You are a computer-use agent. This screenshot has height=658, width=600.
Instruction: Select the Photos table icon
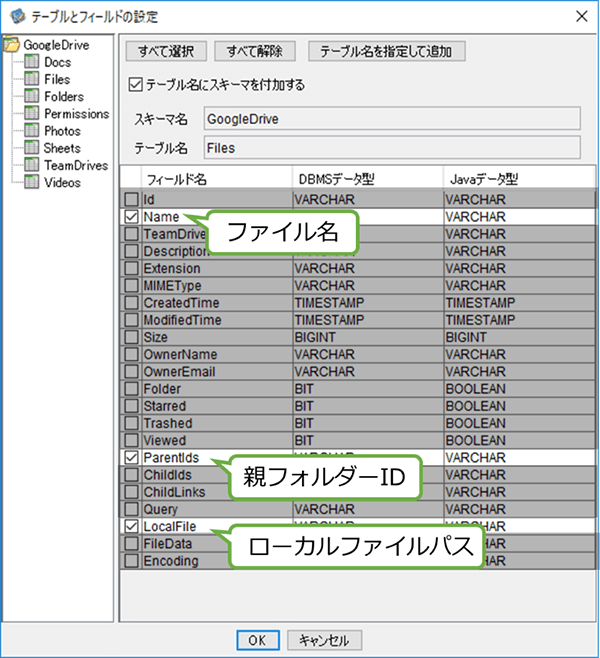(x=31, y=131)
